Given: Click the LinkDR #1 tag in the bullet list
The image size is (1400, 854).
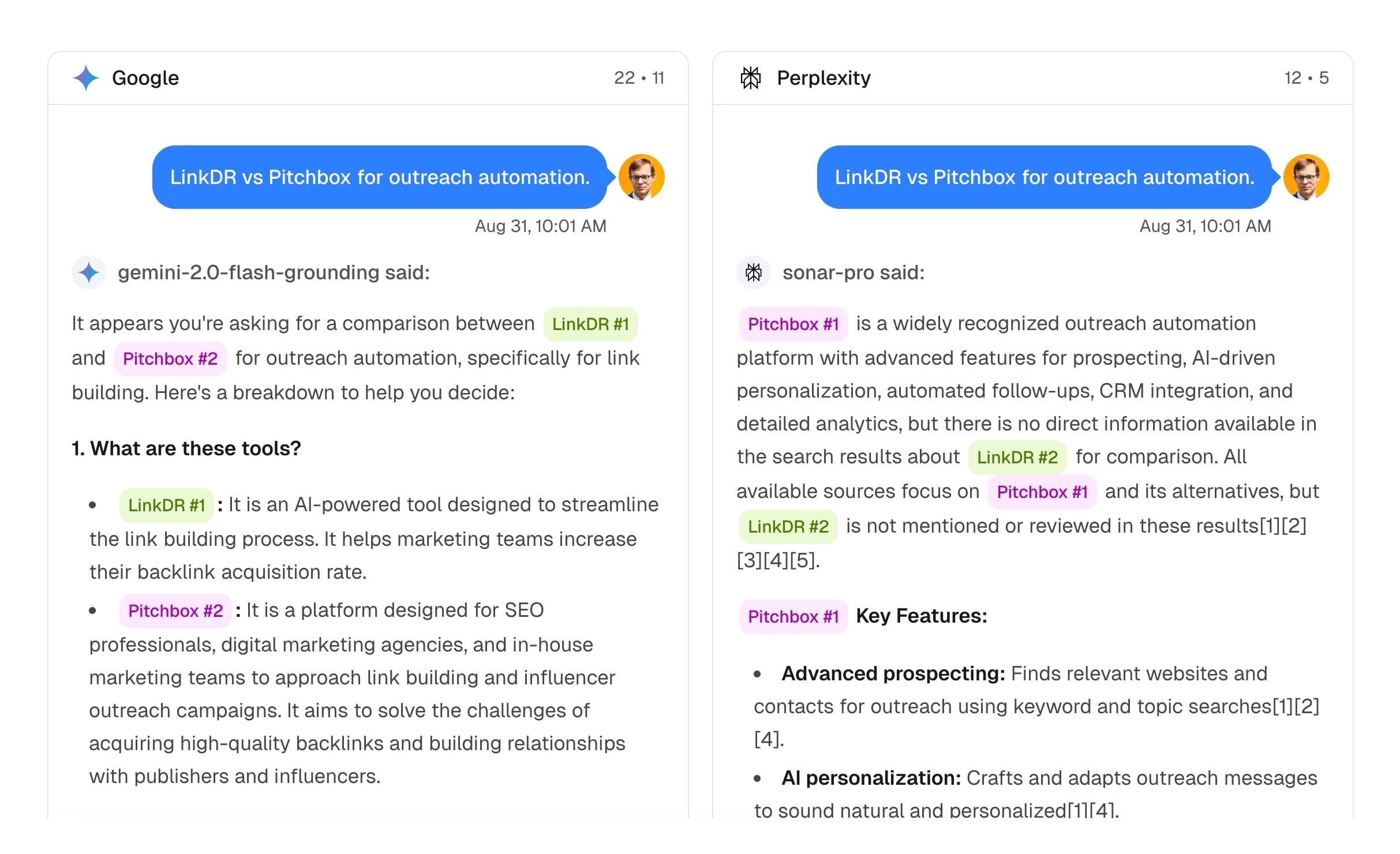Looking at the screenshot, I should coord(167,505).
